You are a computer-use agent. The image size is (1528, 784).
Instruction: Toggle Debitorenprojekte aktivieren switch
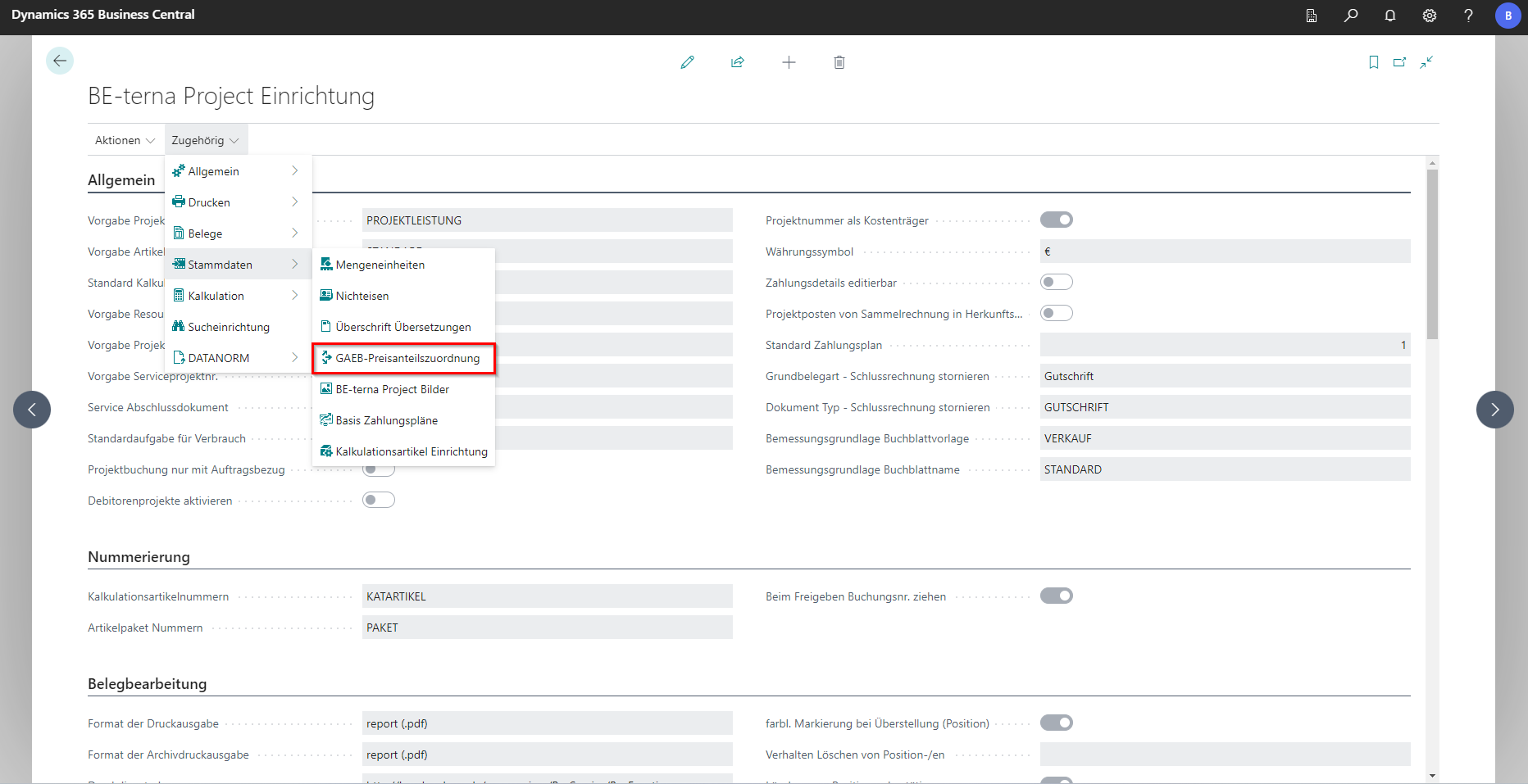point(379,500)
